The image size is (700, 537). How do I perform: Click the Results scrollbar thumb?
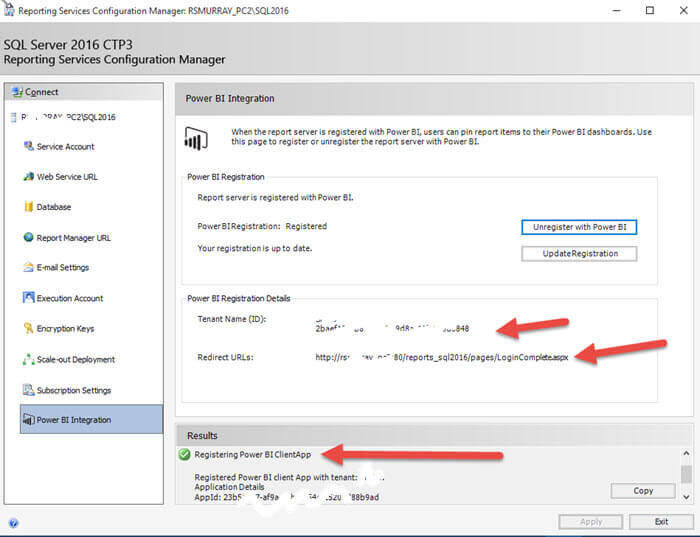coord(686,474)
